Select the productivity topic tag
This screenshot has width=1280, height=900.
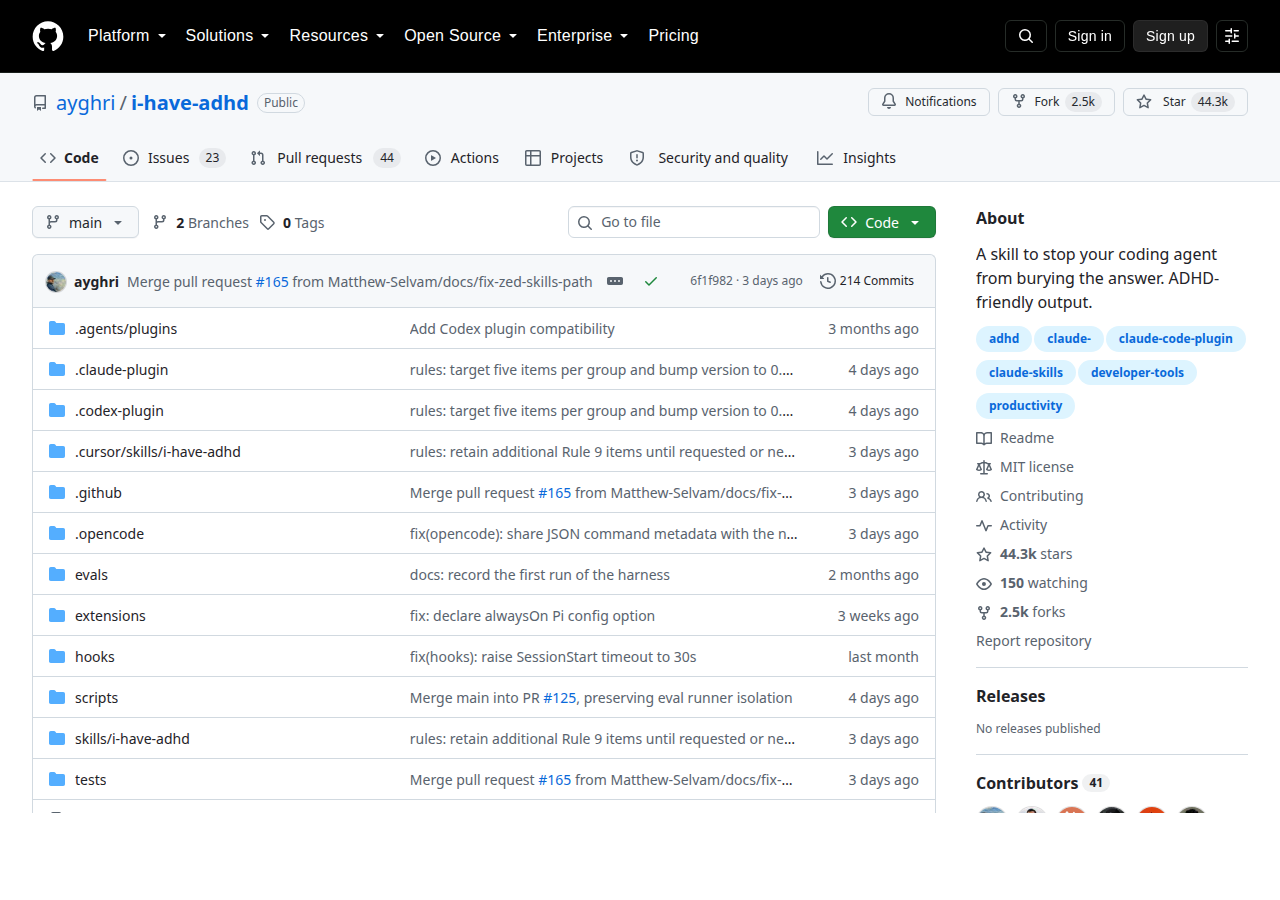(x=1025, y=406)
